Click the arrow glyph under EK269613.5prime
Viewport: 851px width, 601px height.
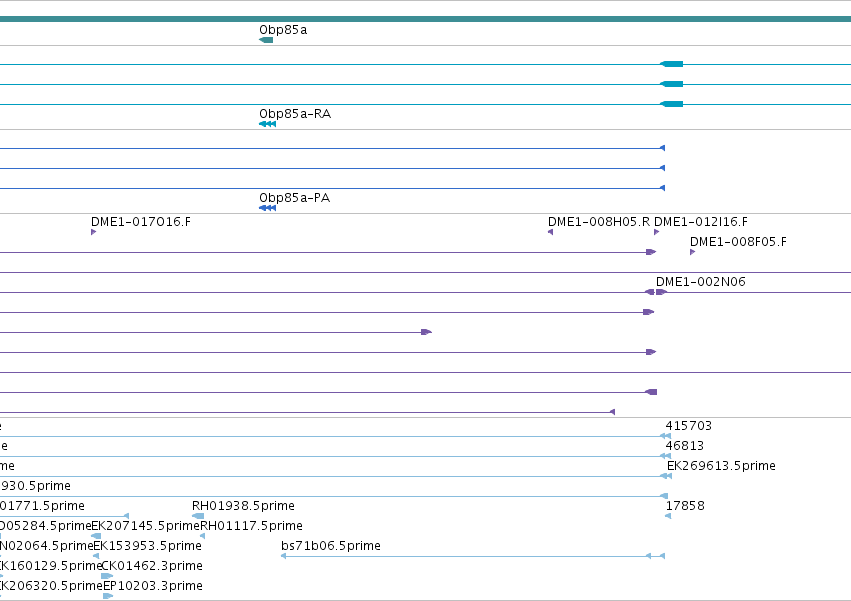pyautogui.click(x=666, y=476)
